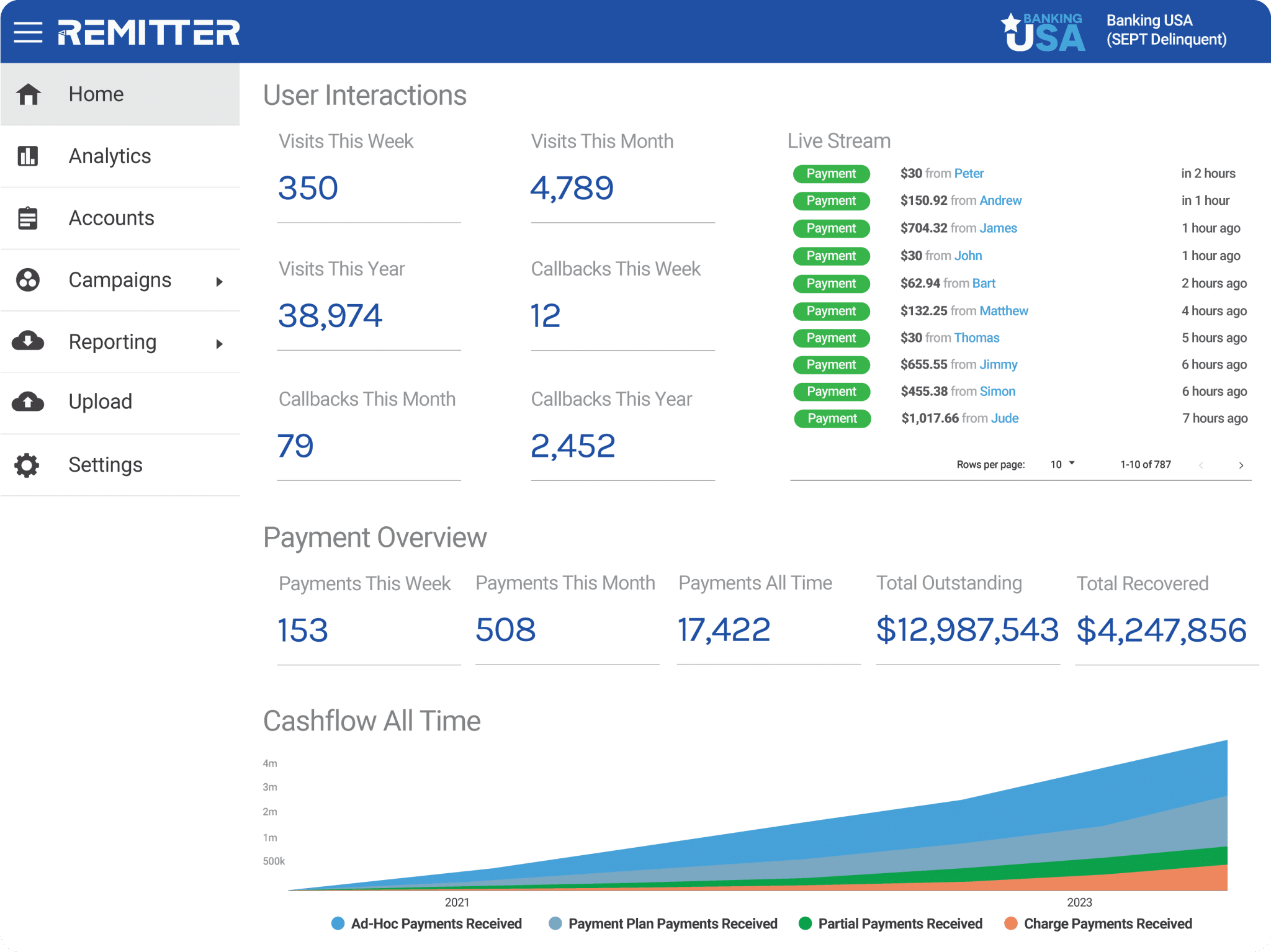This screenshot has width=1271, height=952.
Task: Click the Home house icon
Action: [x=29, y=94]
